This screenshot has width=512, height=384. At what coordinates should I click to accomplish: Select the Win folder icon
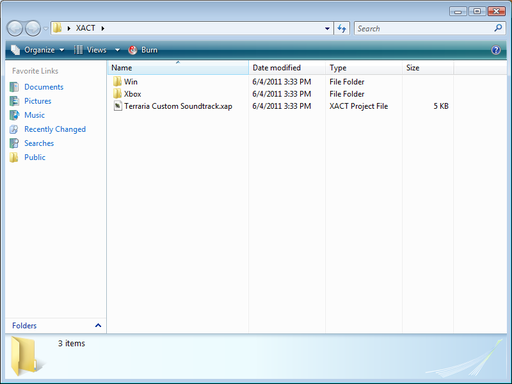click(x=117, y=82)
